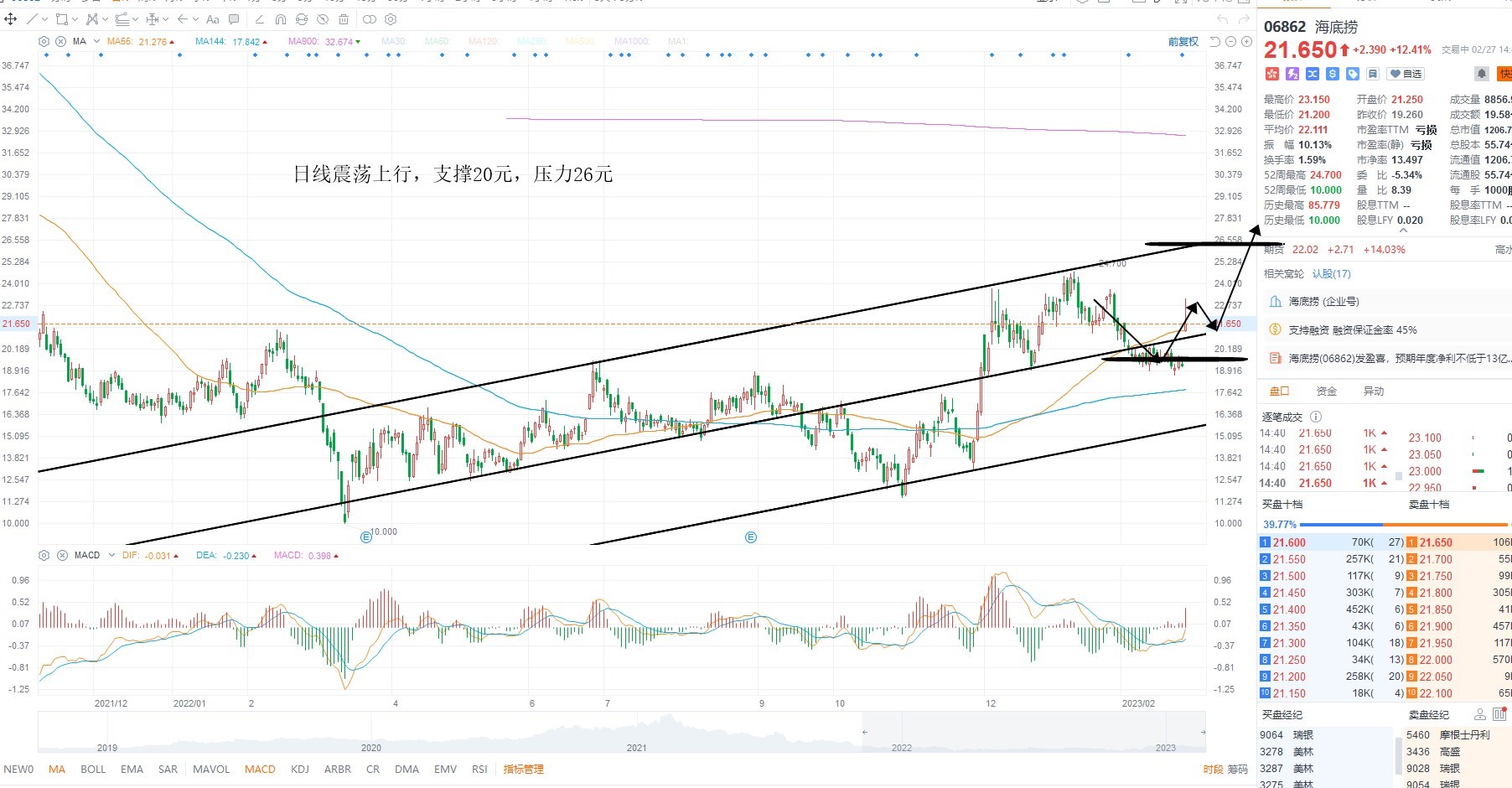The width and height of the screenshot is (1512, 788).
Task: Select the pitchfork pattern drawing tool
Action: pos(91,18)
